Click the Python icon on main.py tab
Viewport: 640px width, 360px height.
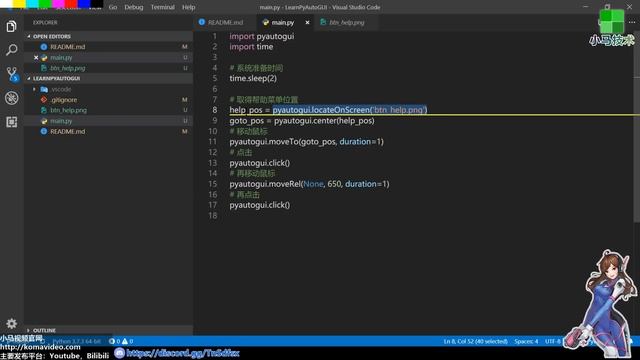coord(266,22)
